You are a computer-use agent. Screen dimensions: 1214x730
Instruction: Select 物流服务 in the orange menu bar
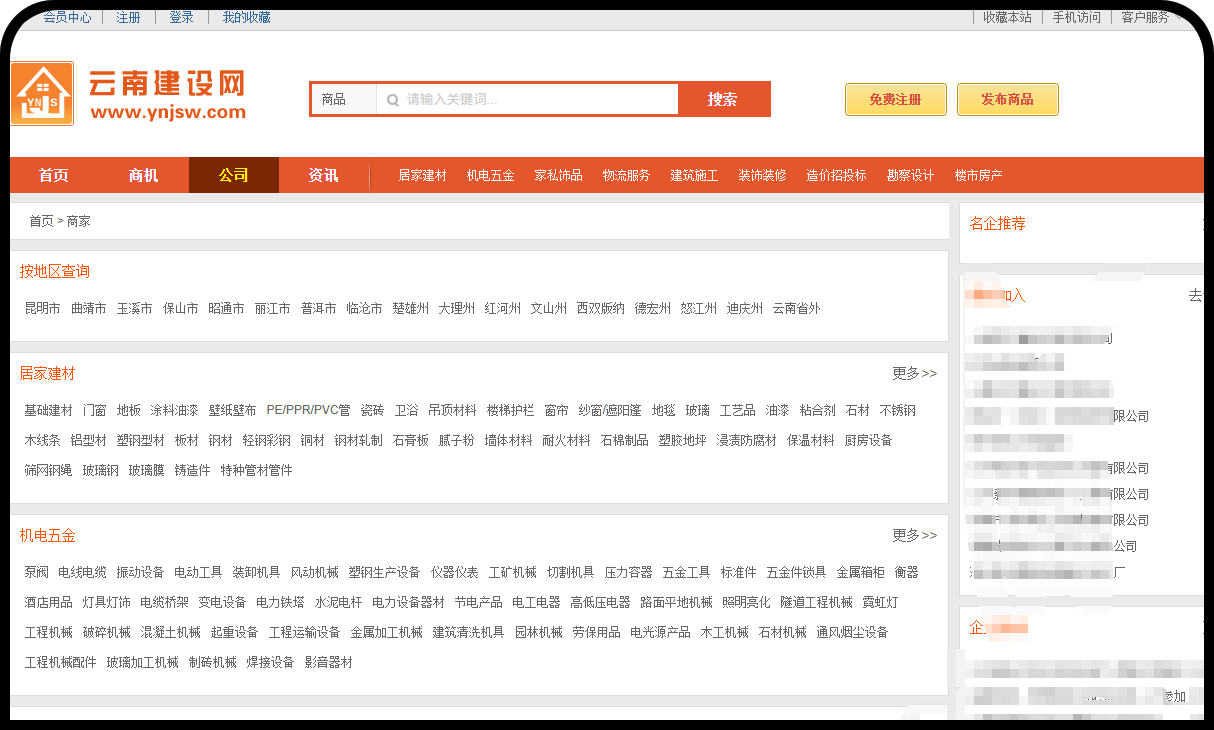point(626,175)
